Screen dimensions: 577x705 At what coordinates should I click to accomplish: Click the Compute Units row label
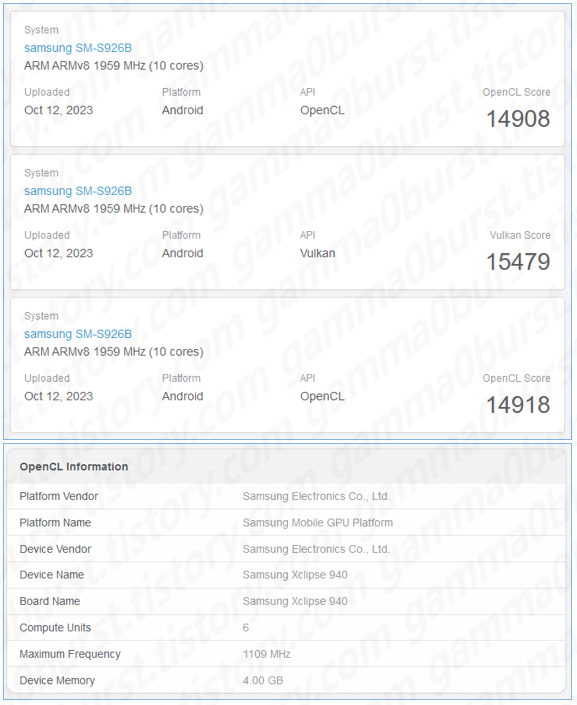[55, 628]
